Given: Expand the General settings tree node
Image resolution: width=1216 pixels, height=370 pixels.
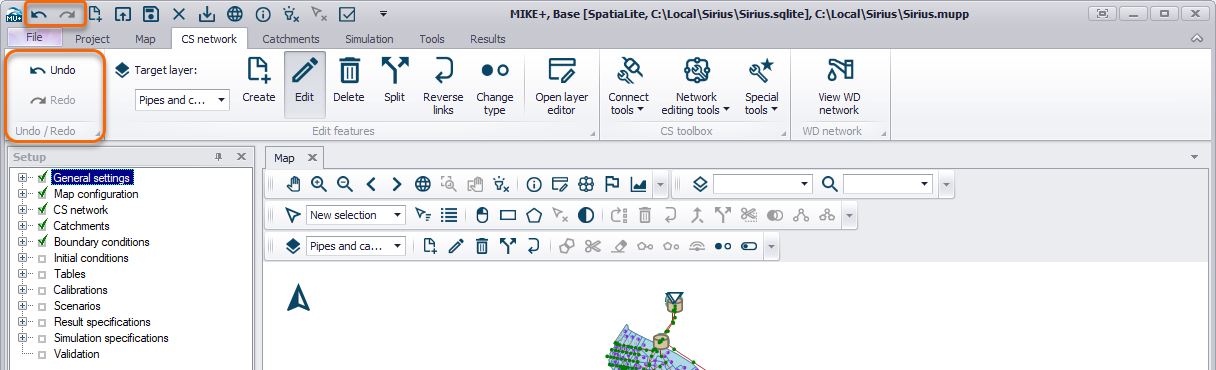Looking at the screenshot, I should click(x=22, y=178).
